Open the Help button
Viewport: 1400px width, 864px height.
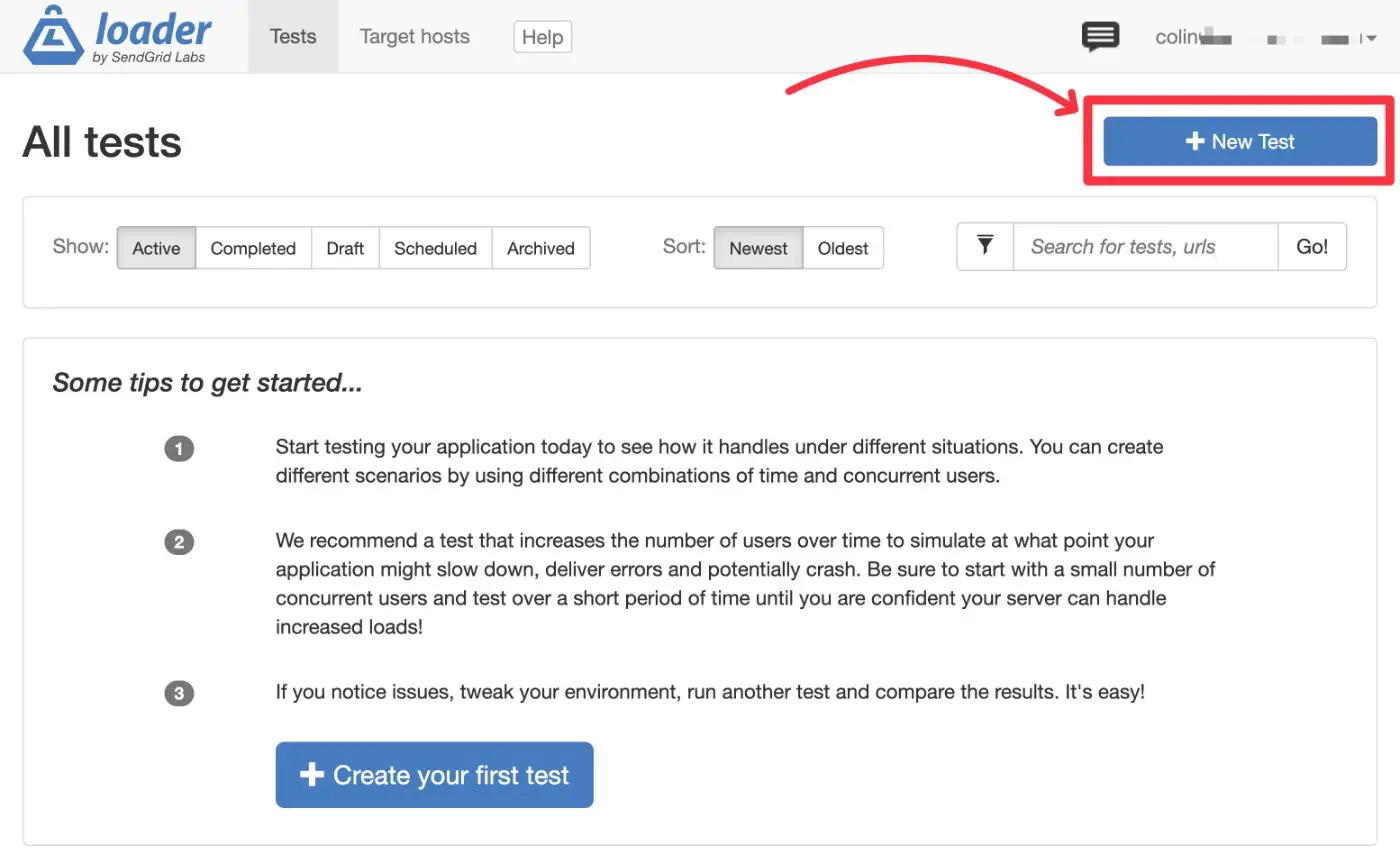tap(543, 37)
